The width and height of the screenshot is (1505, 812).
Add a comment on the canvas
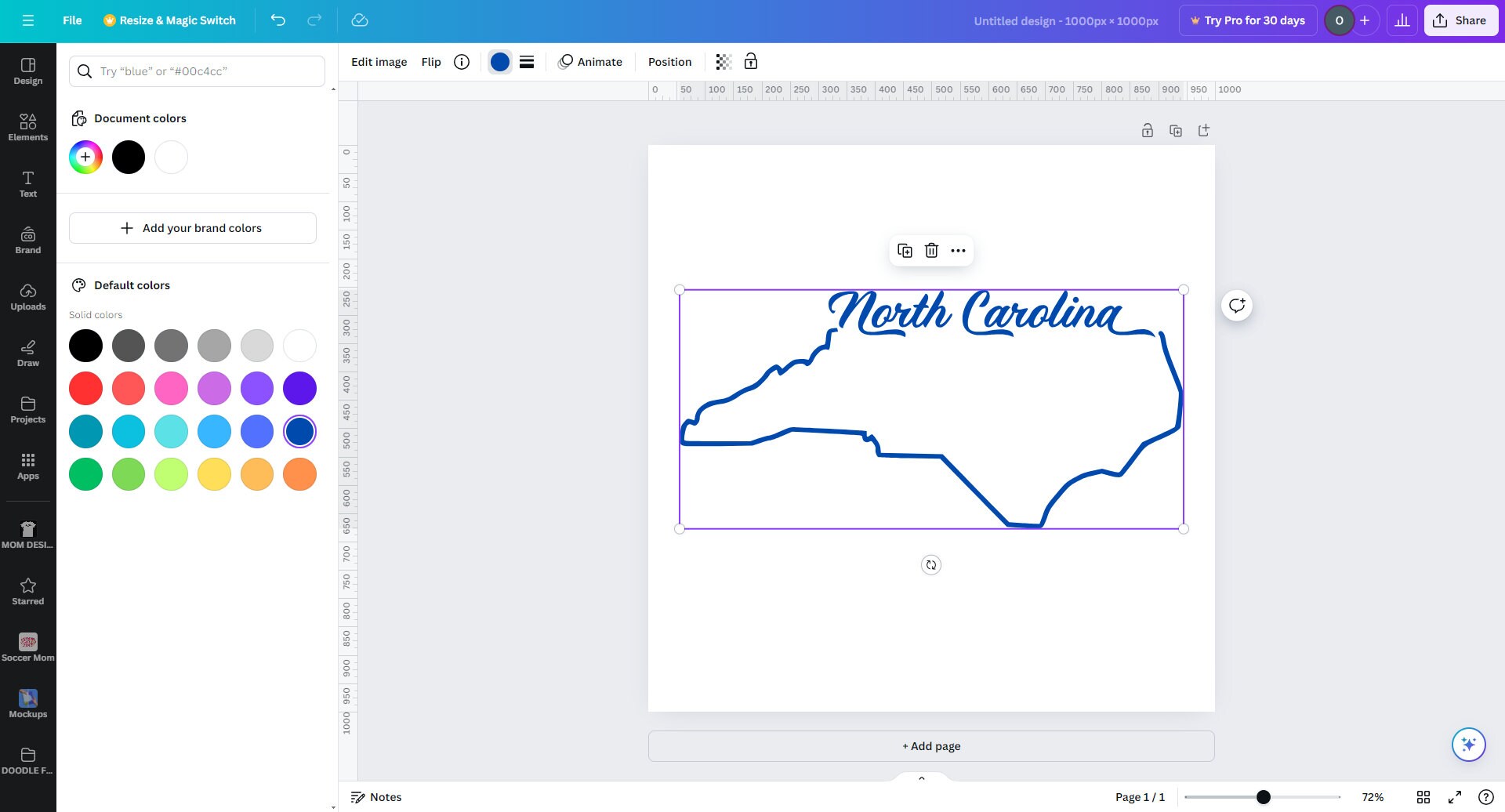click(x=1236, y=306)
